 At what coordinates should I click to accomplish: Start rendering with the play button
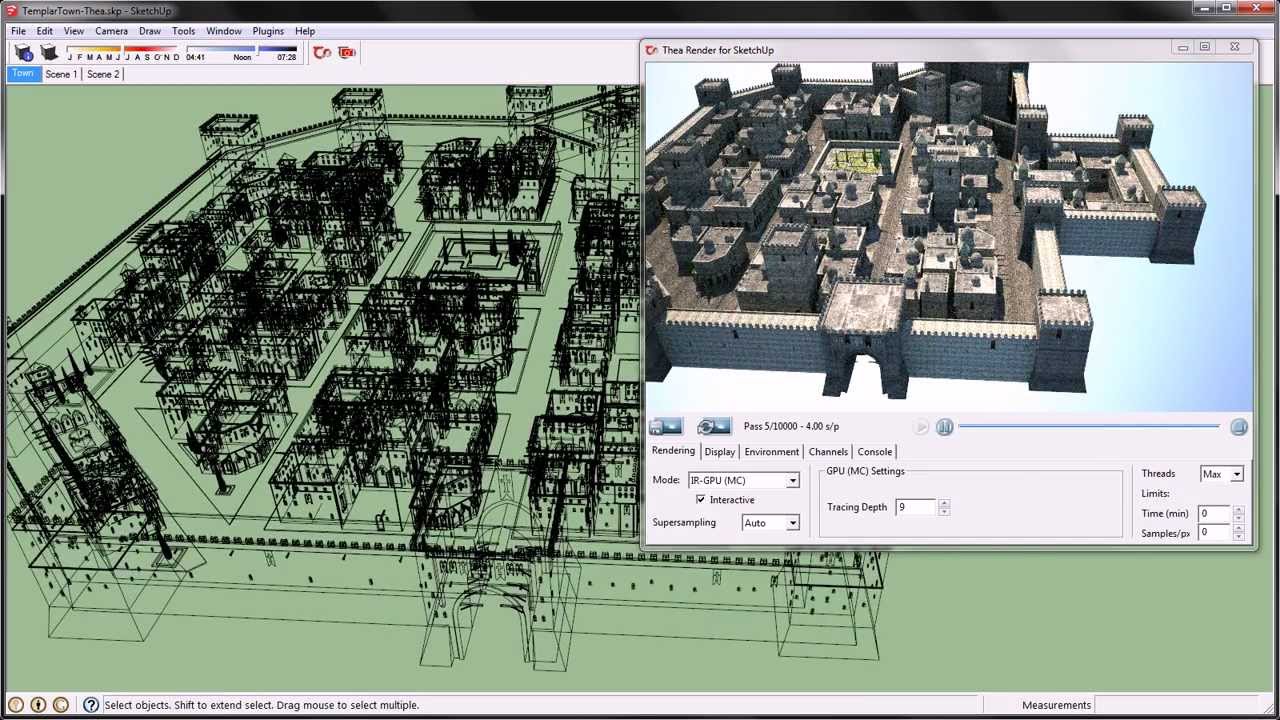pos(921,427)
